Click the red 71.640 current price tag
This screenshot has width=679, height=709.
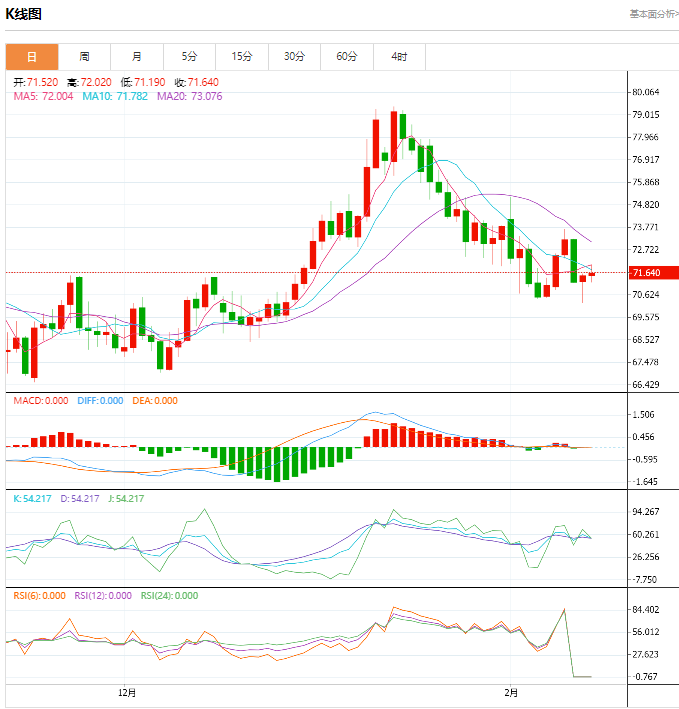(x=654, y=273)
